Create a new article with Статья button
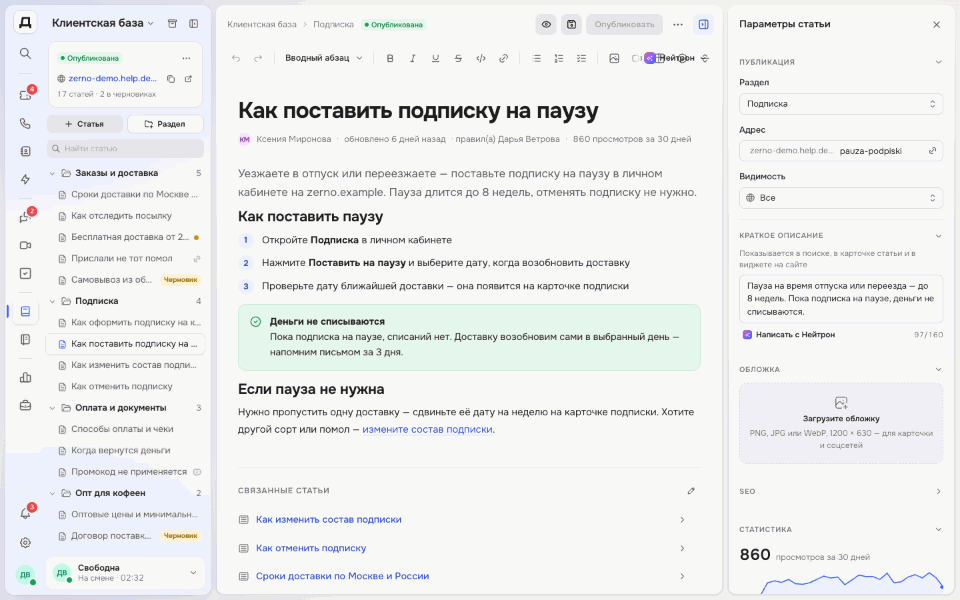The height and width of the screenshot is (600, 960). pos(84,124)
